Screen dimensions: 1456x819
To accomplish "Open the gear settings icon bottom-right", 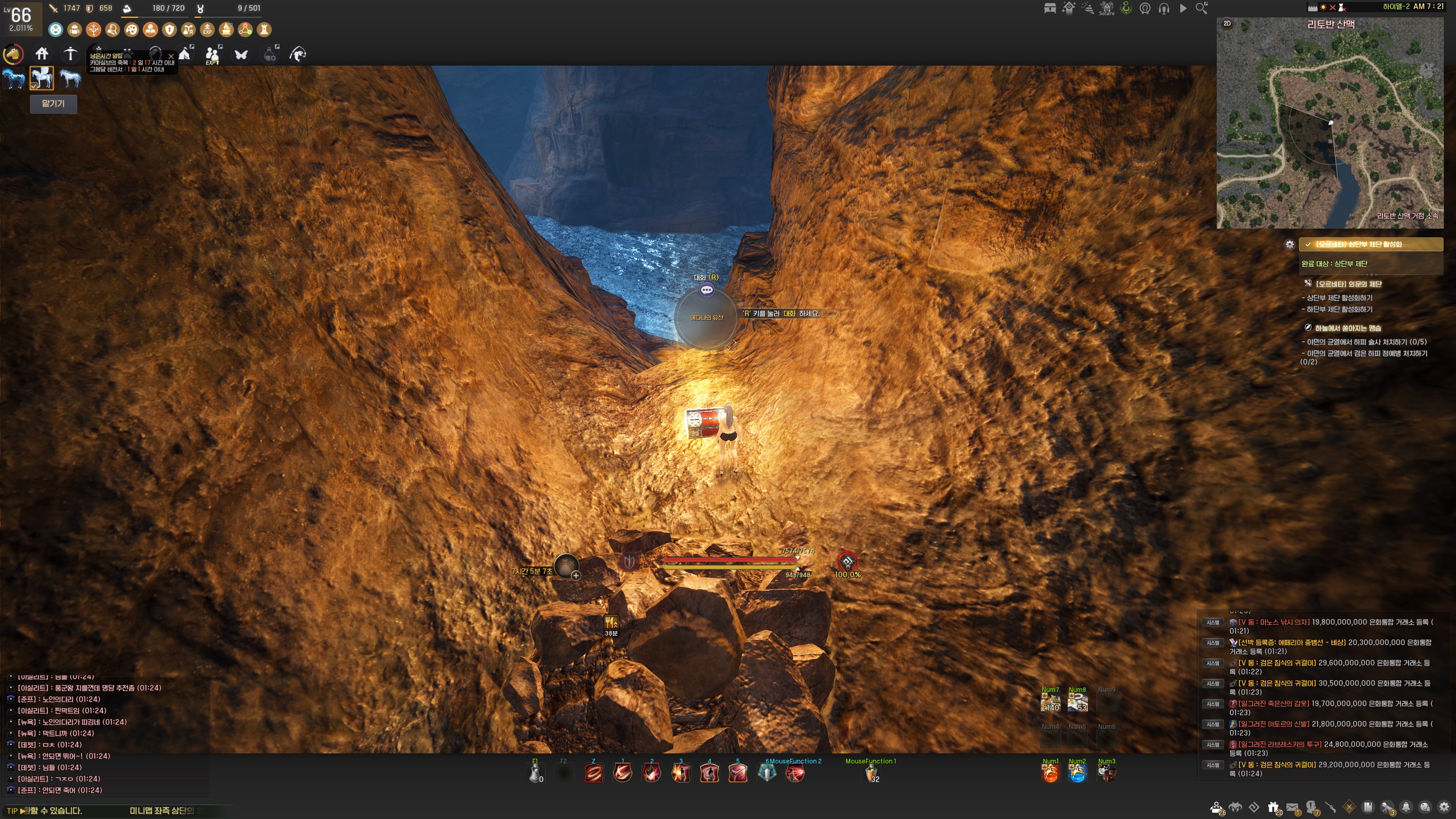I will coord(1444,807).
